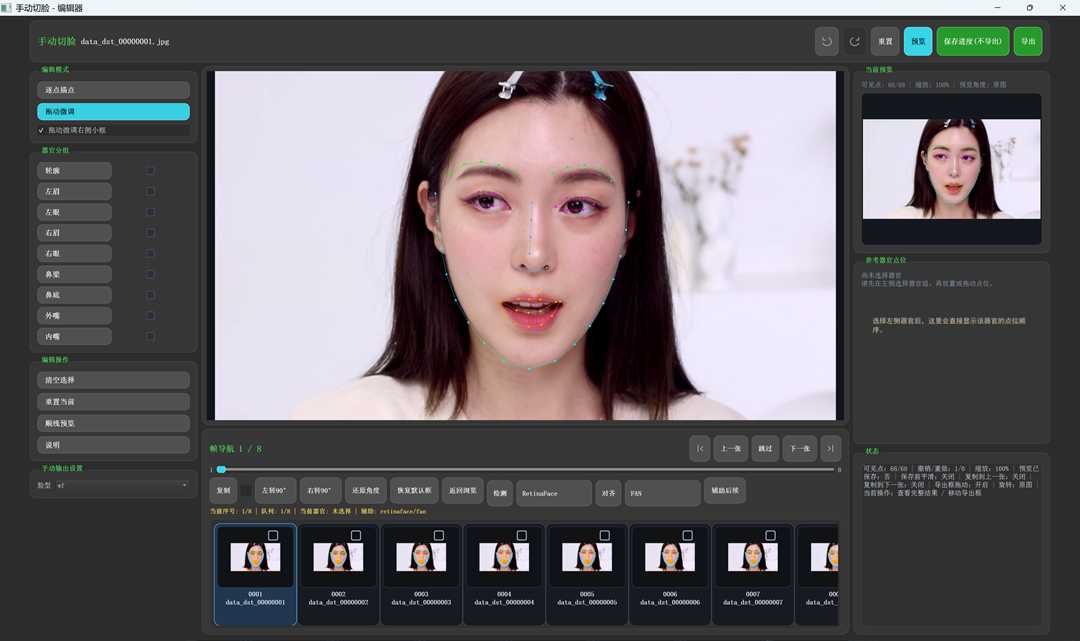This screenshot has width=1080, height=641.
Task: Toggle the 拖动微调右侧小框 checkbox
Action: point(41,130)
